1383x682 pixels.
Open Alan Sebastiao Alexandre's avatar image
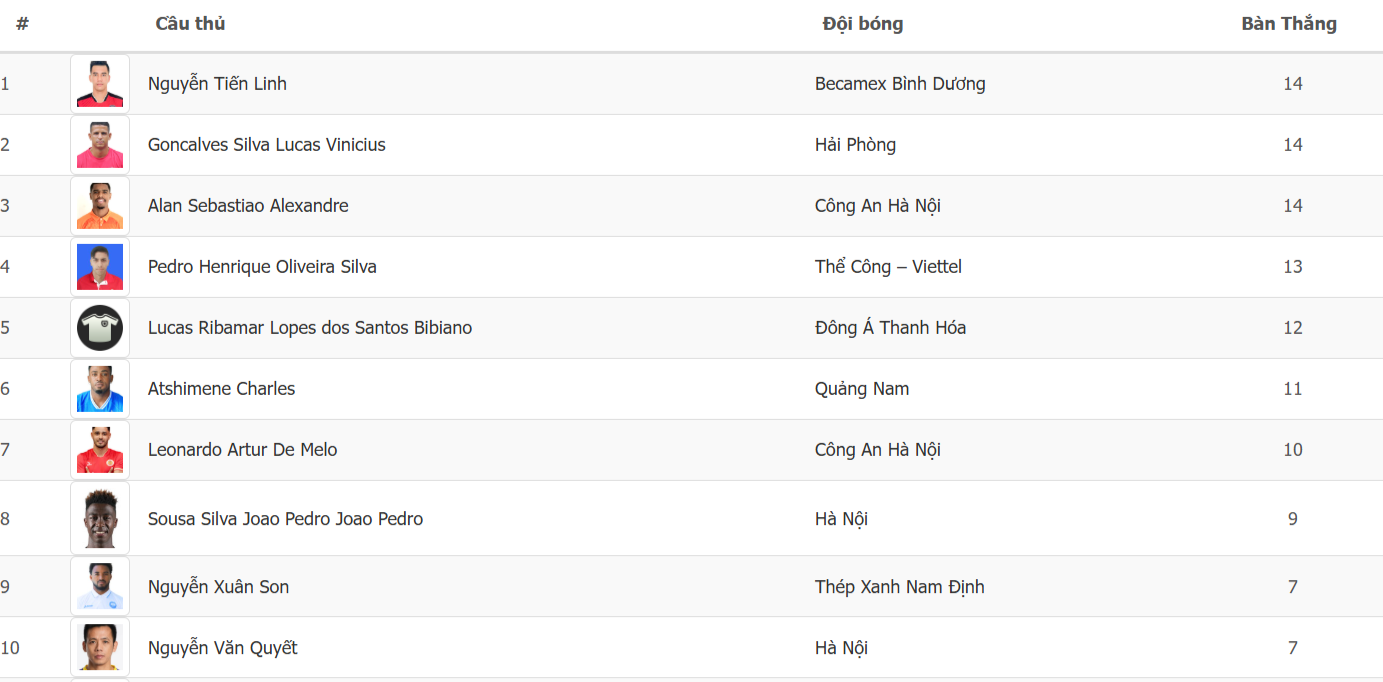click(x=100, y=206)
